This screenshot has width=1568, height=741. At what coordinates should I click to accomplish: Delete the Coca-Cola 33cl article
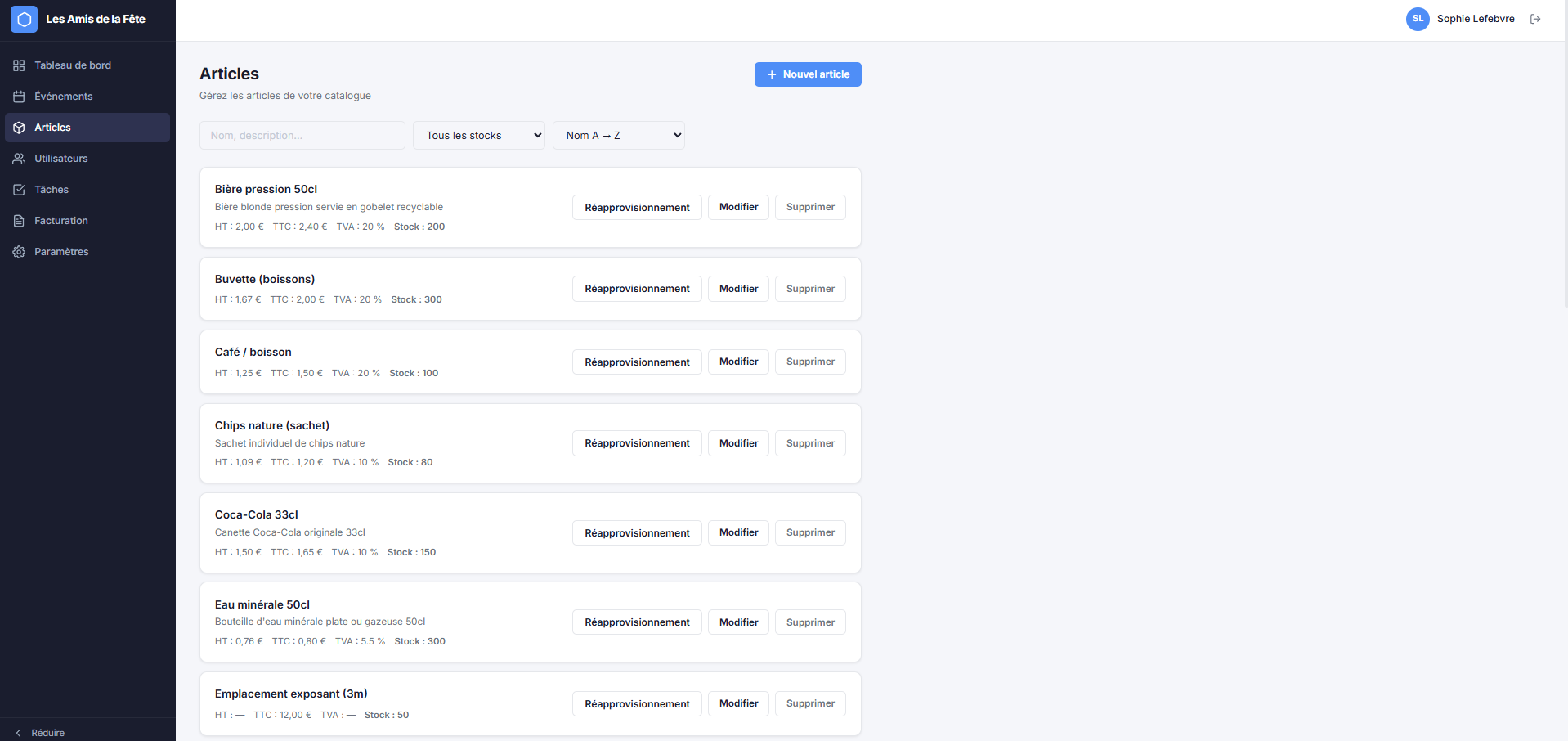click(x=810, y=532)
